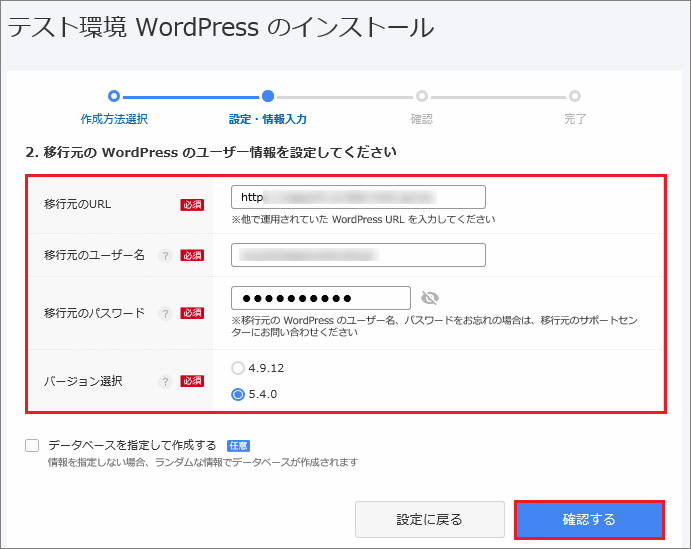The height and width of the screenshot is (549, 691).
Task: Click the テスト環境 WordPress のインストール heading
Action: point(221,27)
